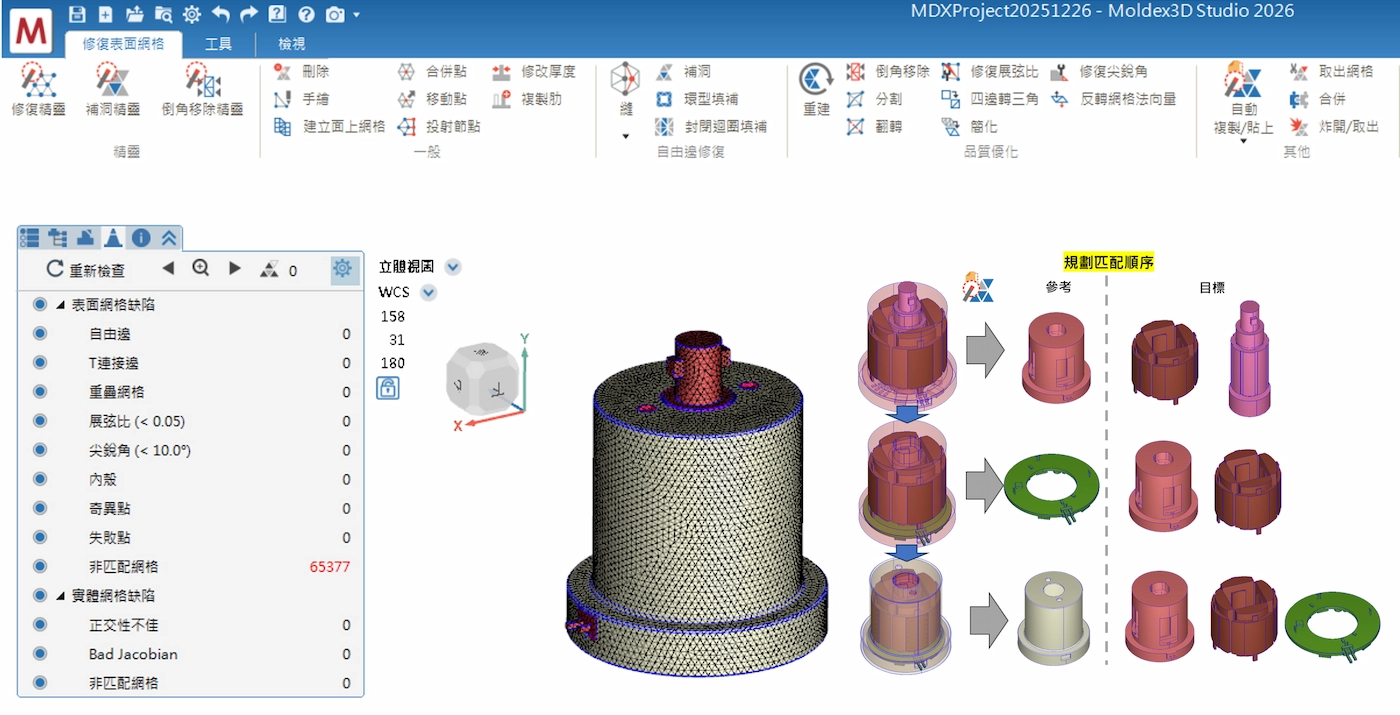Open the 立體視圖 view dropdown
The height and width of the screenshot is (715, 1400).
453,267
